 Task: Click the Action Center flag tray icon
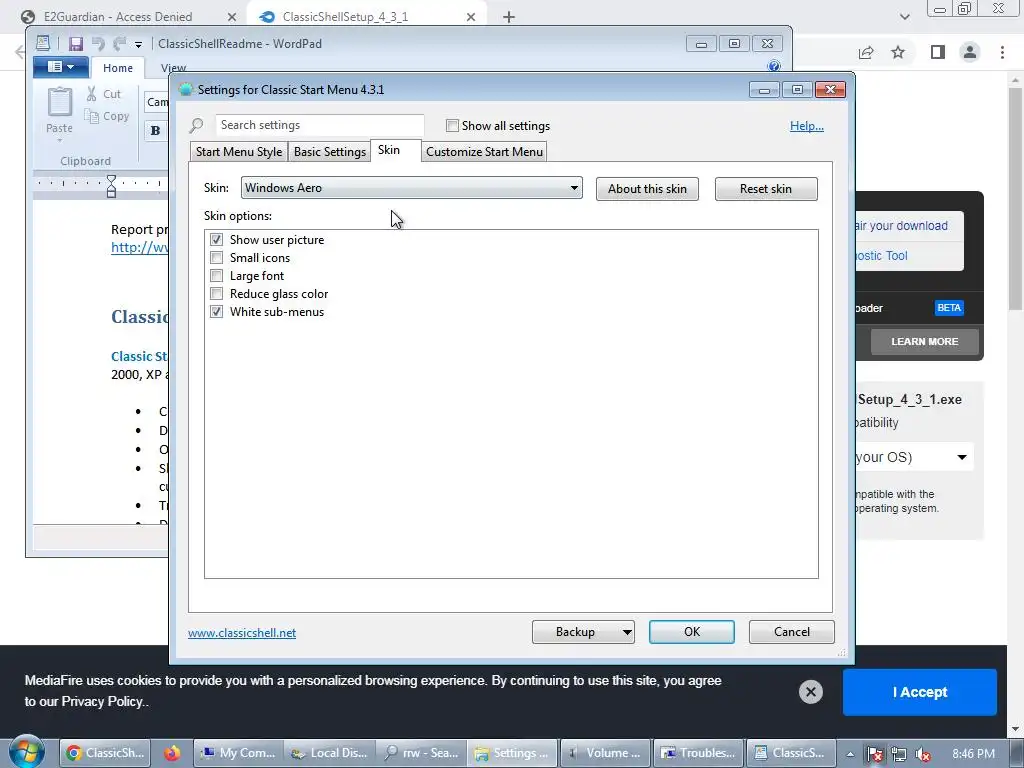(874, 754)
